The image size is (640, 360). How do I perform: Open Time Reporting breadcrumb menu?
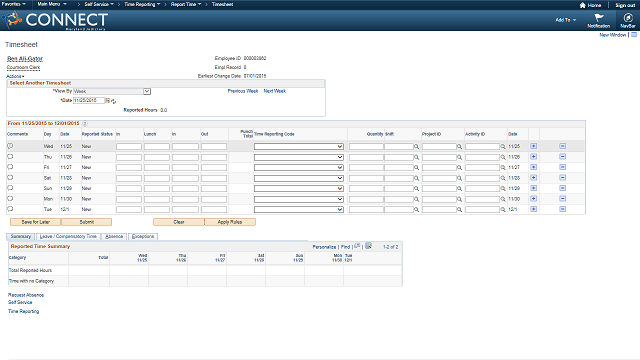142,4
